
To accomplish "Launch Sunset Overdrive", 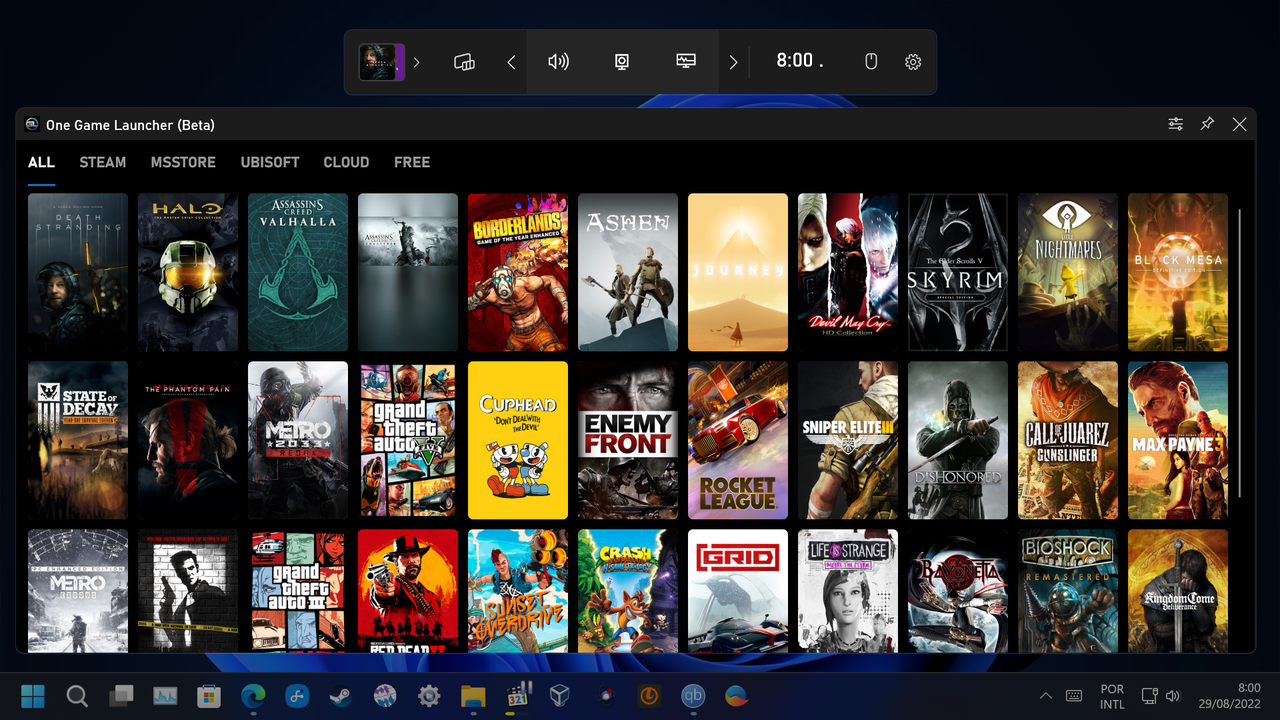I will point(518,591).
